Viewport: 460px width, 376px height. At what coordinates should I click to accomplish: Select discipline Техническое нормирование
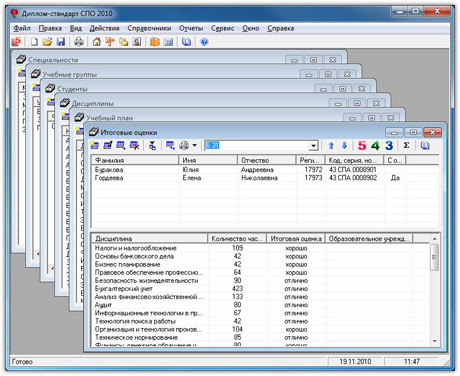(260, 337)
